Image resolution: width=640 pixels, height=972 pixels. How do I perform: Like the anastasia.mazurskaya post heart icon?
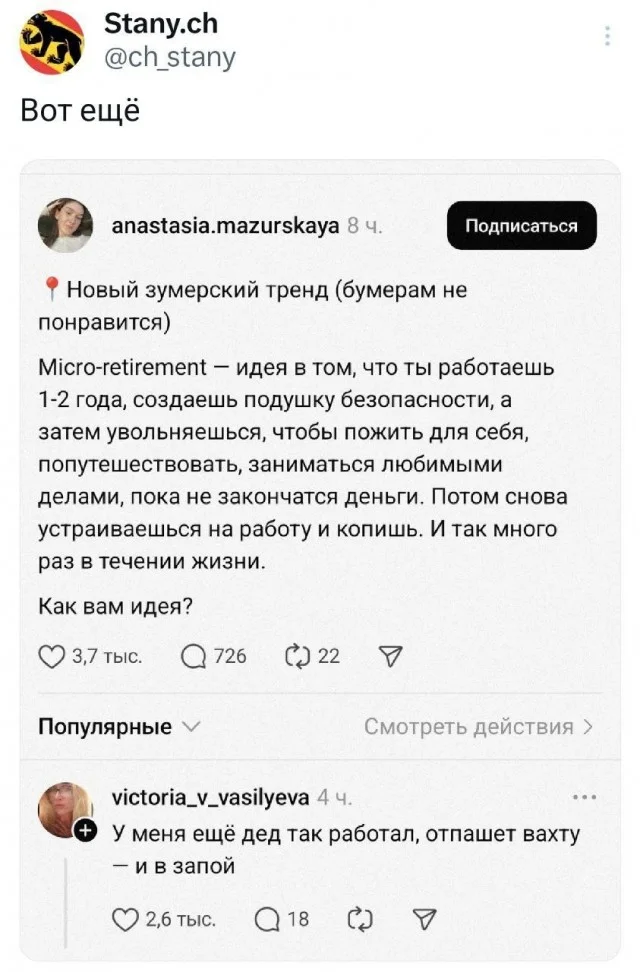tap(51, 656)
